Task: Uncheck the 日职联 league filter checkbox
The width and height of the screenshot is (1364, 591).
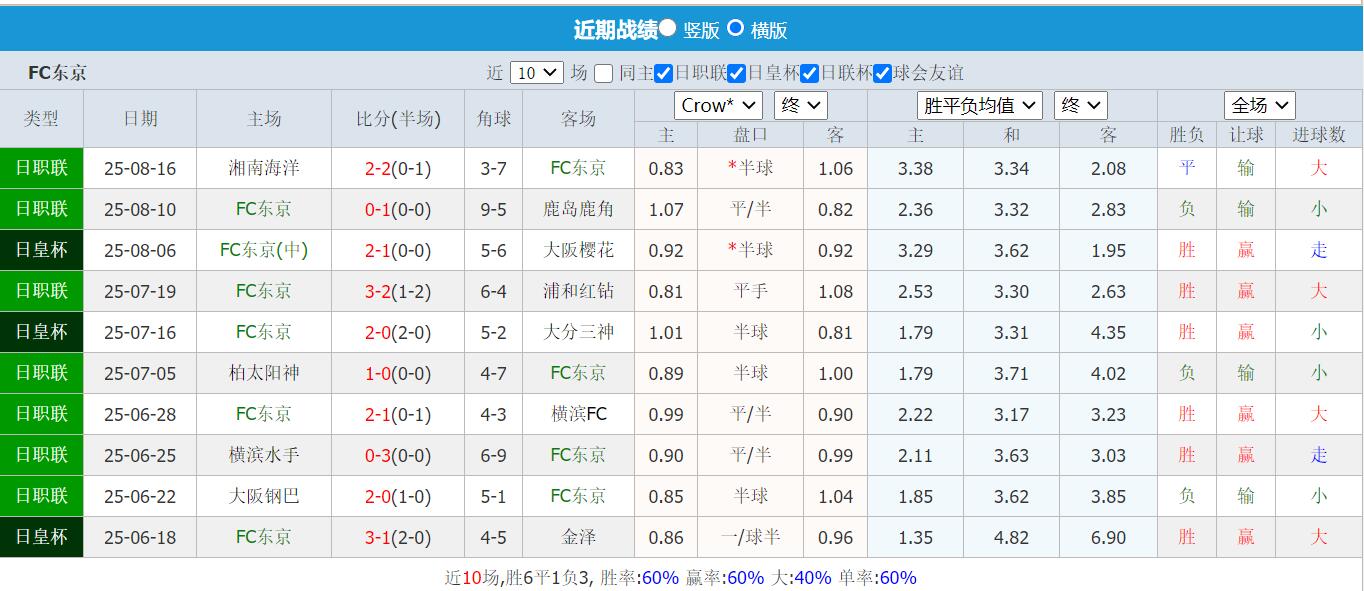Action: (662, 73)
